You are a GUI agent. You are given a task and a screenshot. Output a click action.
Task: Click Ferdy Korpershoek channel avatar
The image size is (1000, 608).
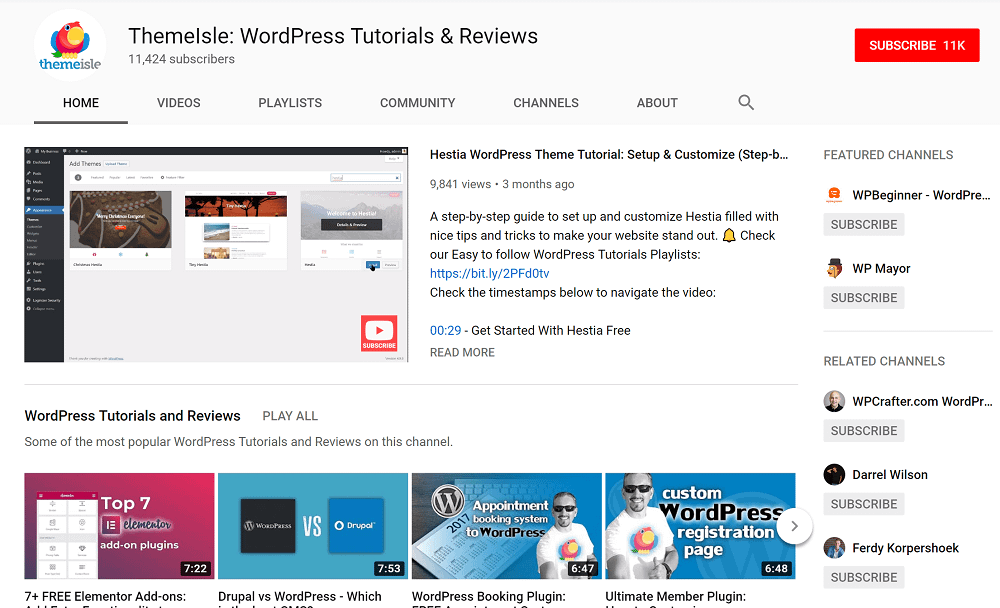[x=834, y=548]
